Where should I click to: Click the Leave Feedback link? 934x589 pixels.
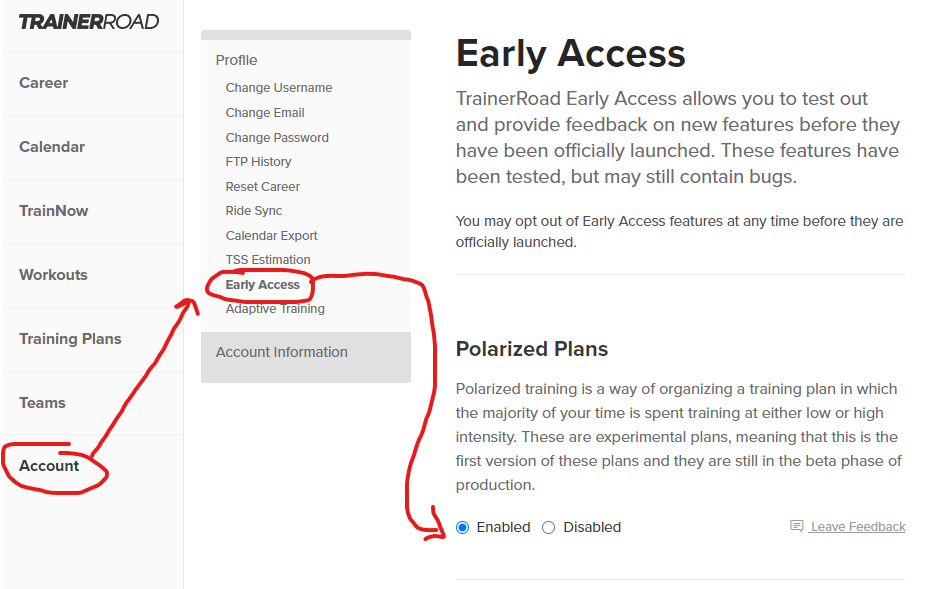click(858, 527)
